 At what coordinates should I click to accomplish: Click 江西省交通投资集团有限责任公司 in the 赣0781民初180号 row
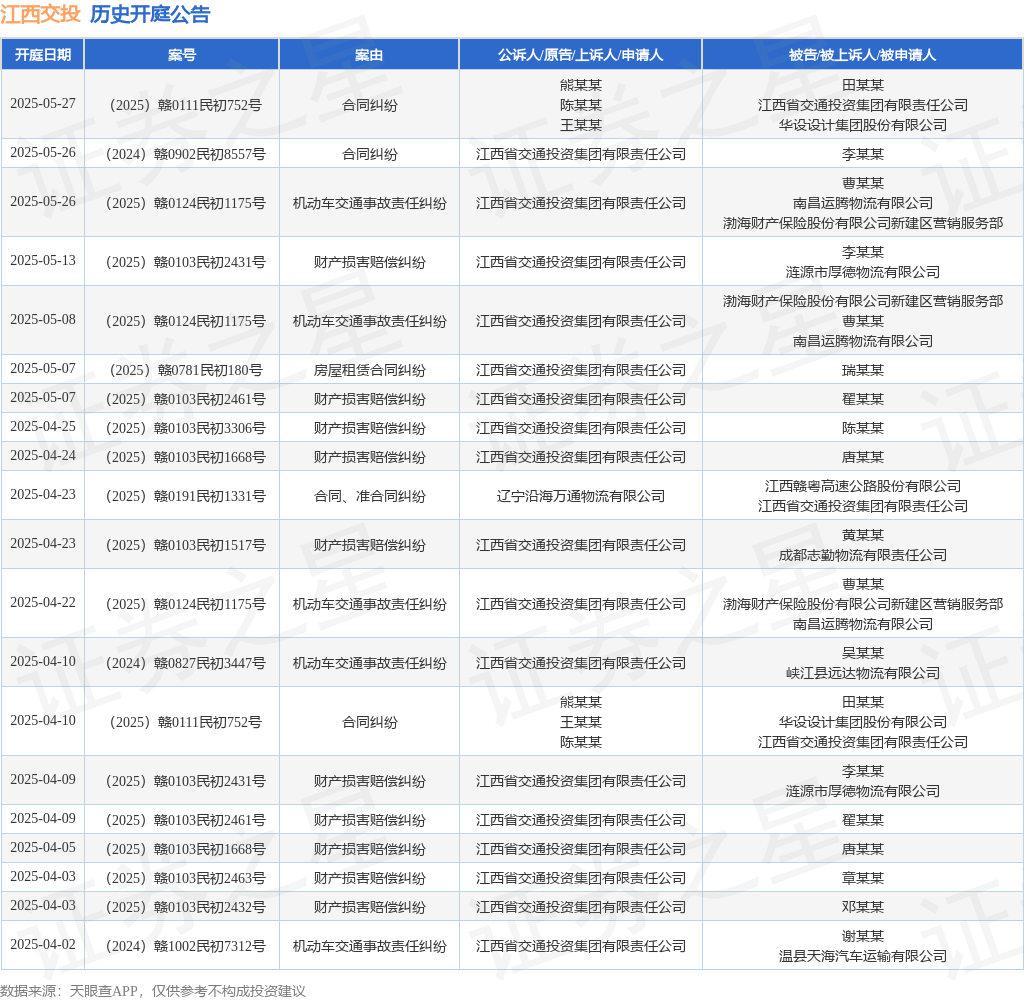581,370
